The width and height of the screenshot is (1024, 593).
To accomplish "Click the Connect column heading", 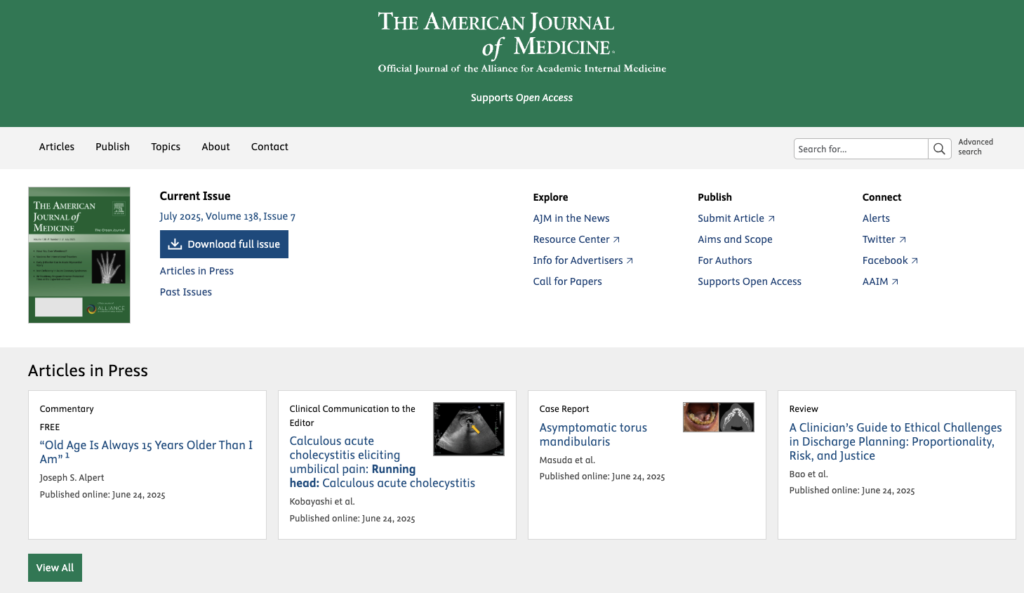I will 881,197.
